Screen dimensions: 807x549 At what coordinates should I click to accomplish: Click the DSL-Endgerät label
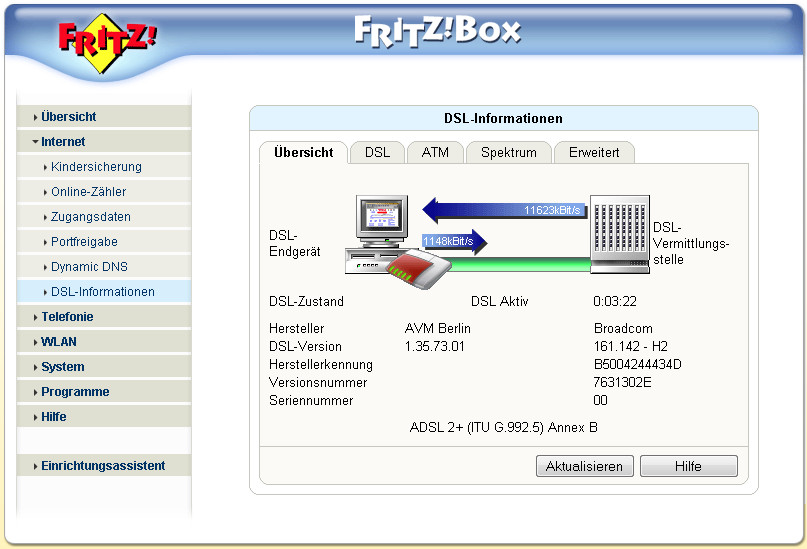pyautogui.click(x=294, y=243)
